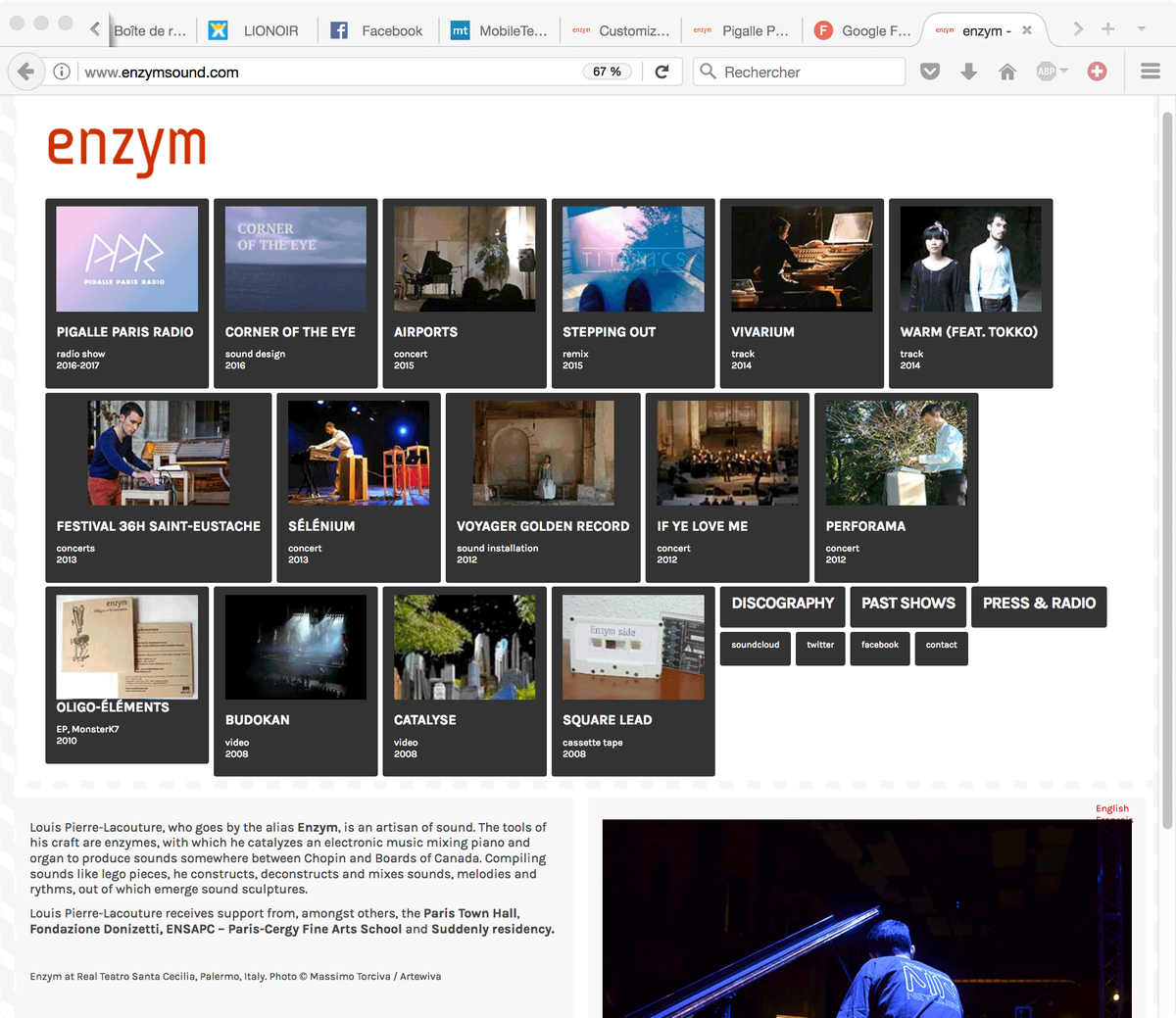Open the Vivarium track thumbnail
Viewport: 1176px width, 1018px height.
802,259
